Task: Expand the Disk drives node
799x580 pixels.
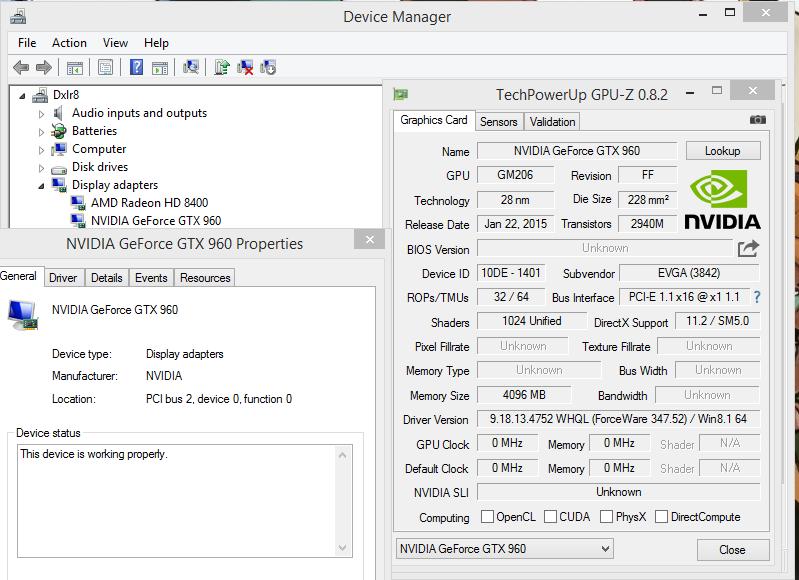Action: [x=41, y=168]
